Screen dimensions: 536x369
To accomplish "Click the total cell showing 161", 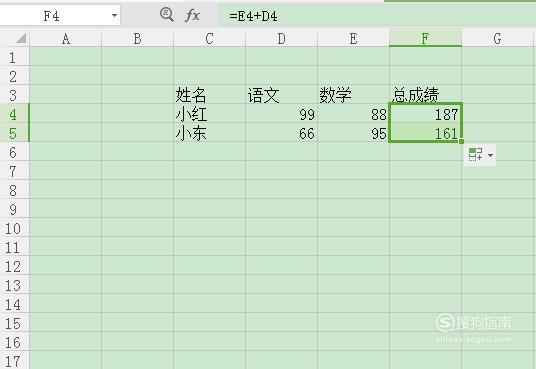I will point(425,133).
